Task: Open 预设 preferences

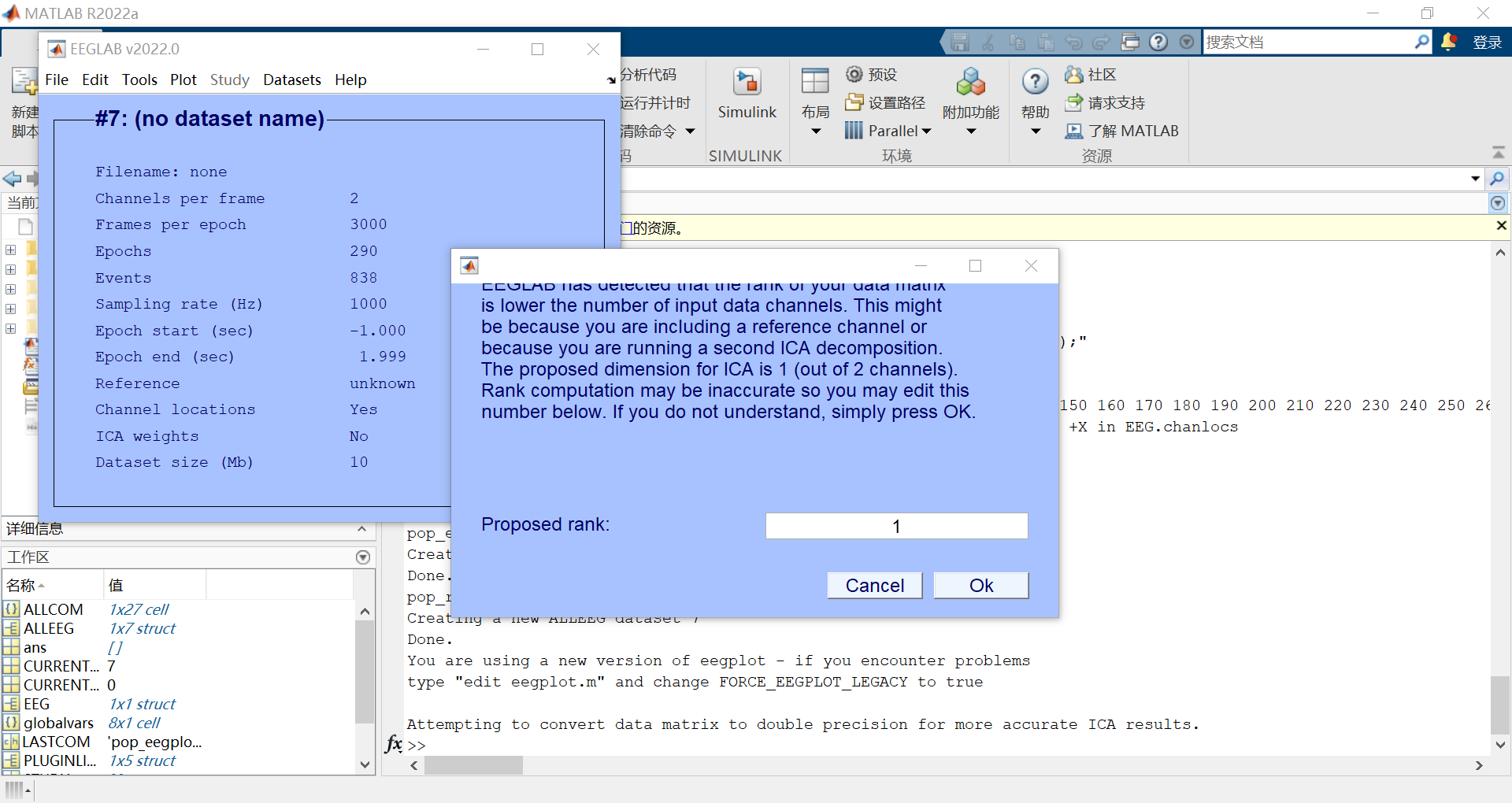Action: click(872, 75)
